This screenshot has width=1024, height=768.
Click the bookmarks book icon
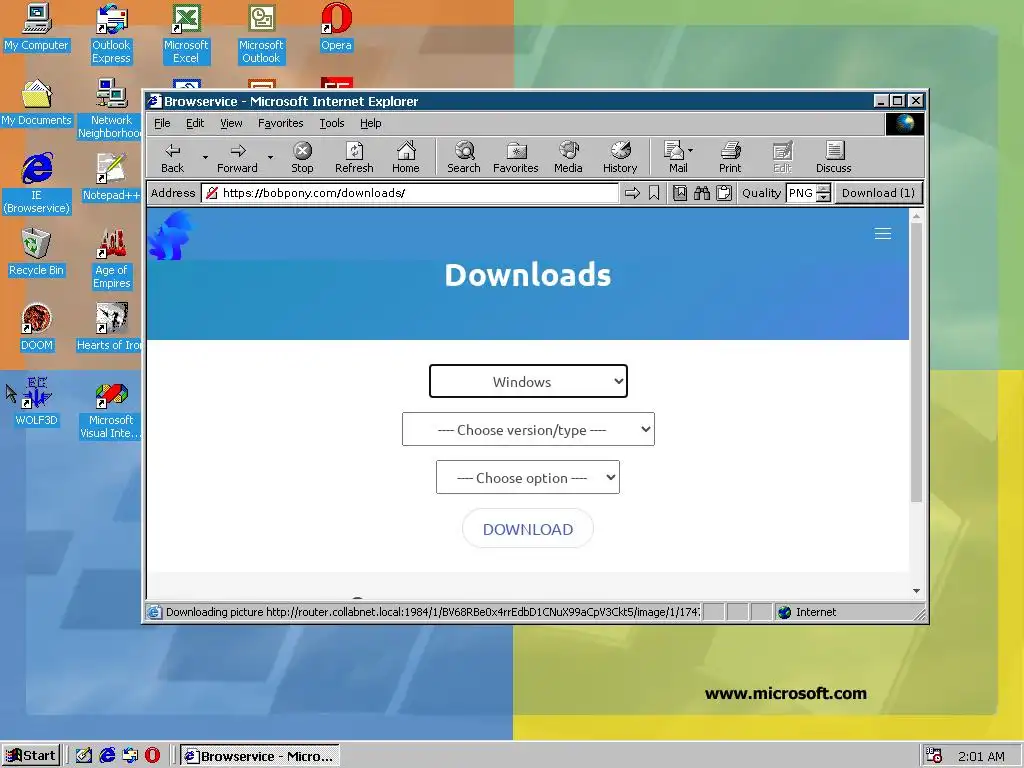[x=680, y=193]
